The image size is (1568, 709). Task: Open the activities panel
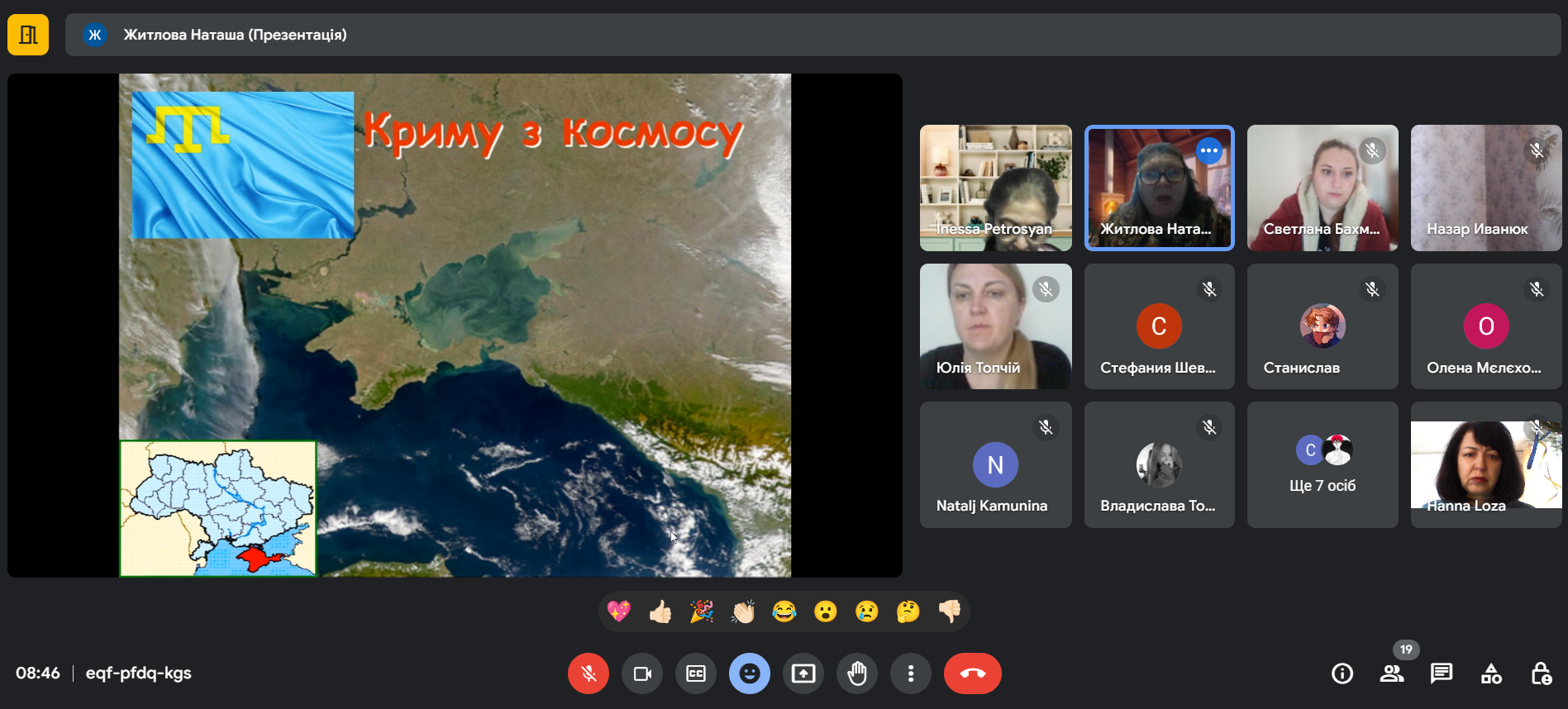pyautogui.click(x=1491, y=673)
